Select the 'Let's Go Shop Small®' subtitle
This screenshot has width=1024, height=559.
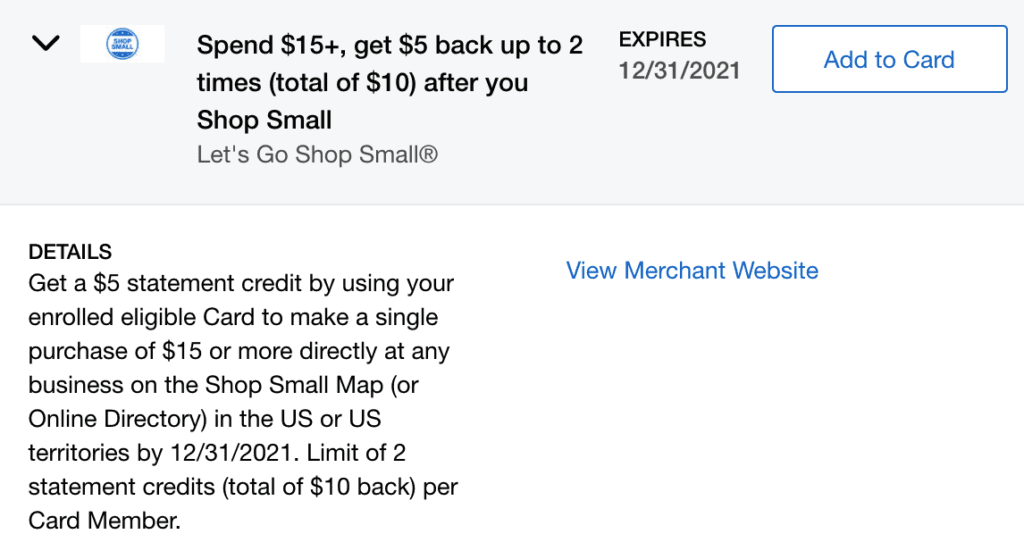(316, 155)
